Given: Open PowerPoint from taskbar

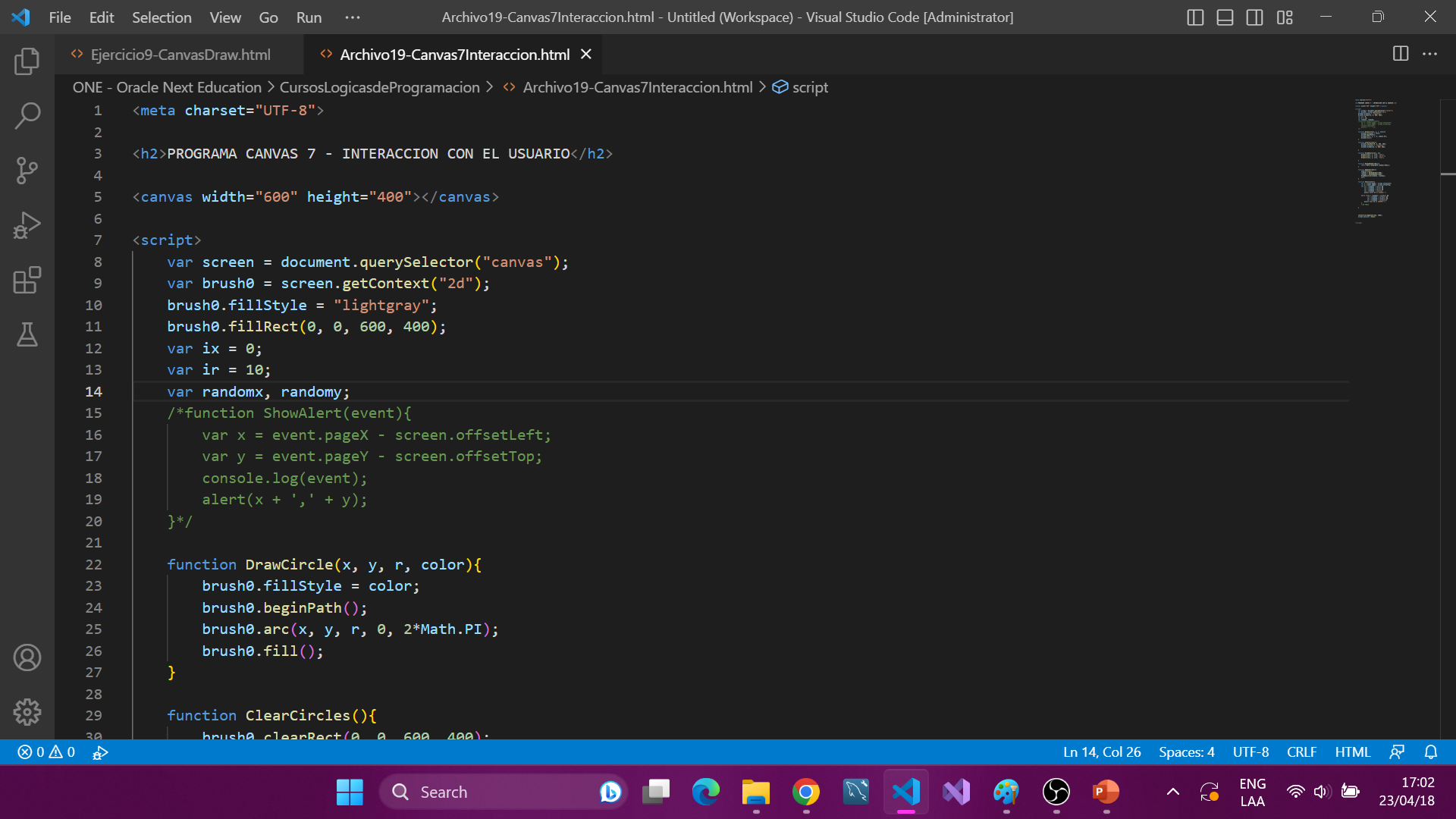Looking at the screenshot, I should click(1106, 792).
